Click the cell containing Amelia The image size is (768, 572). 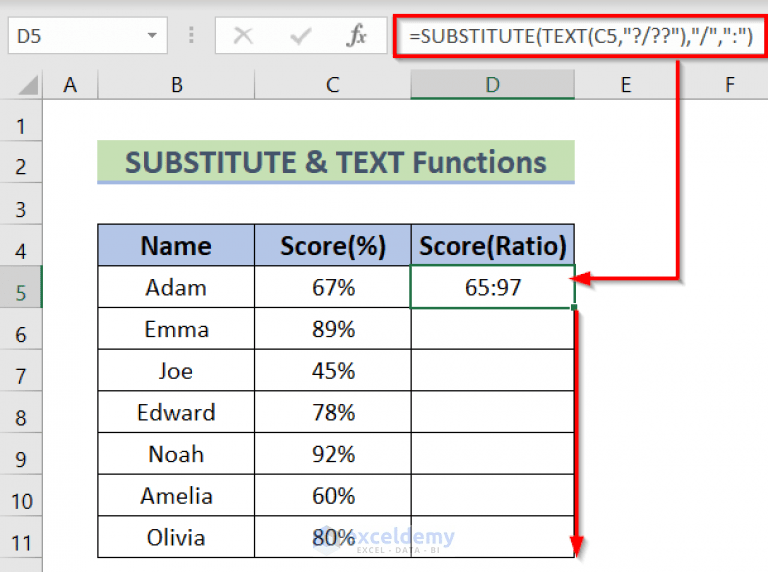click(176, 495)
